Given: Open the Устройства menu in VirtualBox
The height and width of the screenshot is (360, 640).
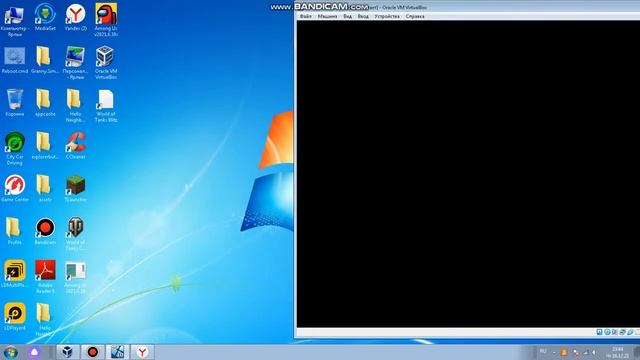Looking at the screenshot, I should coord(387,16).
